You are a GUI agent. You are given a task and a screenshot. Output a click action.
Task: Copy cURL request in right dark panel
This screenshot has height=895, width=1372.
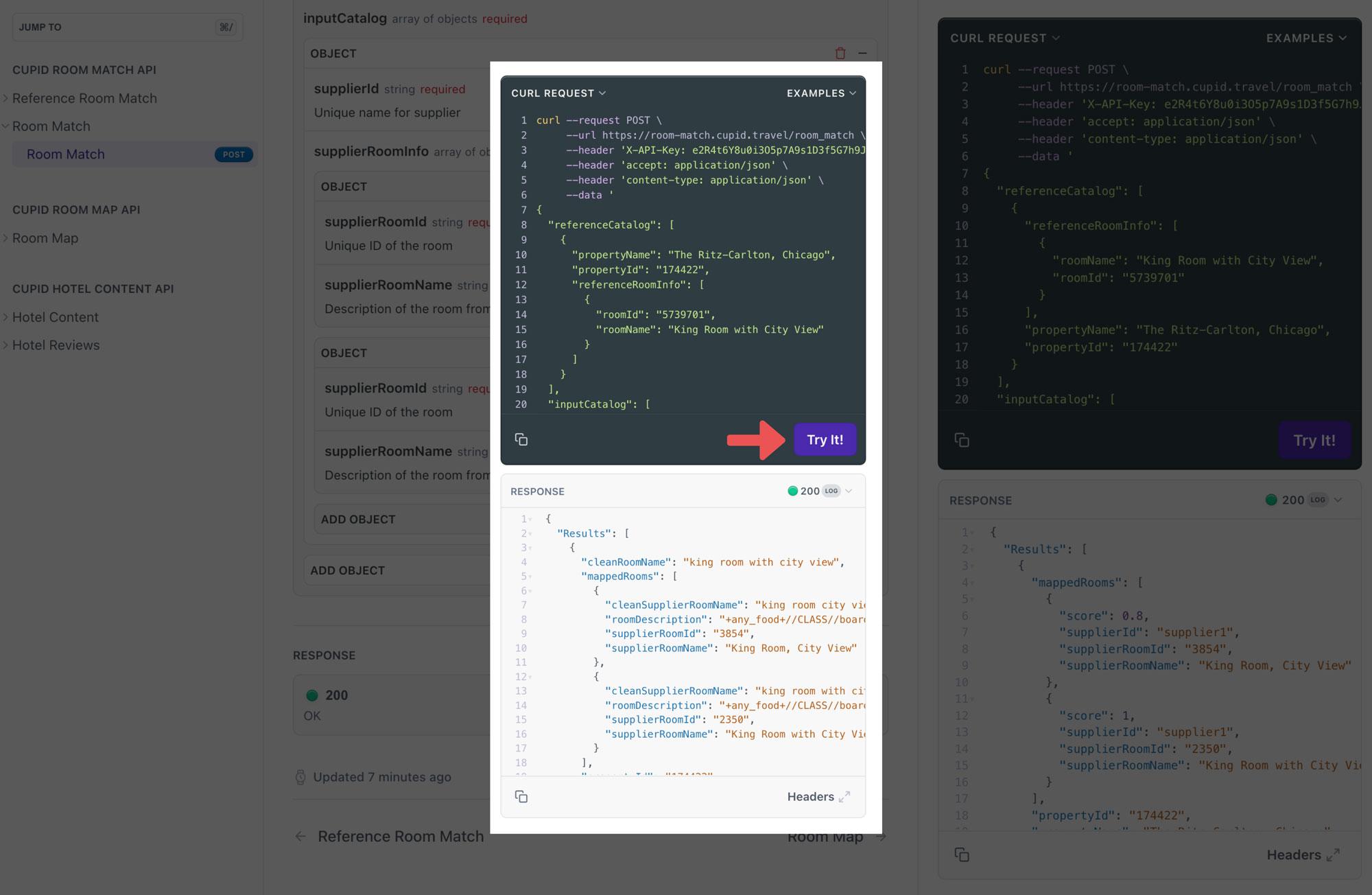(962, 440)
